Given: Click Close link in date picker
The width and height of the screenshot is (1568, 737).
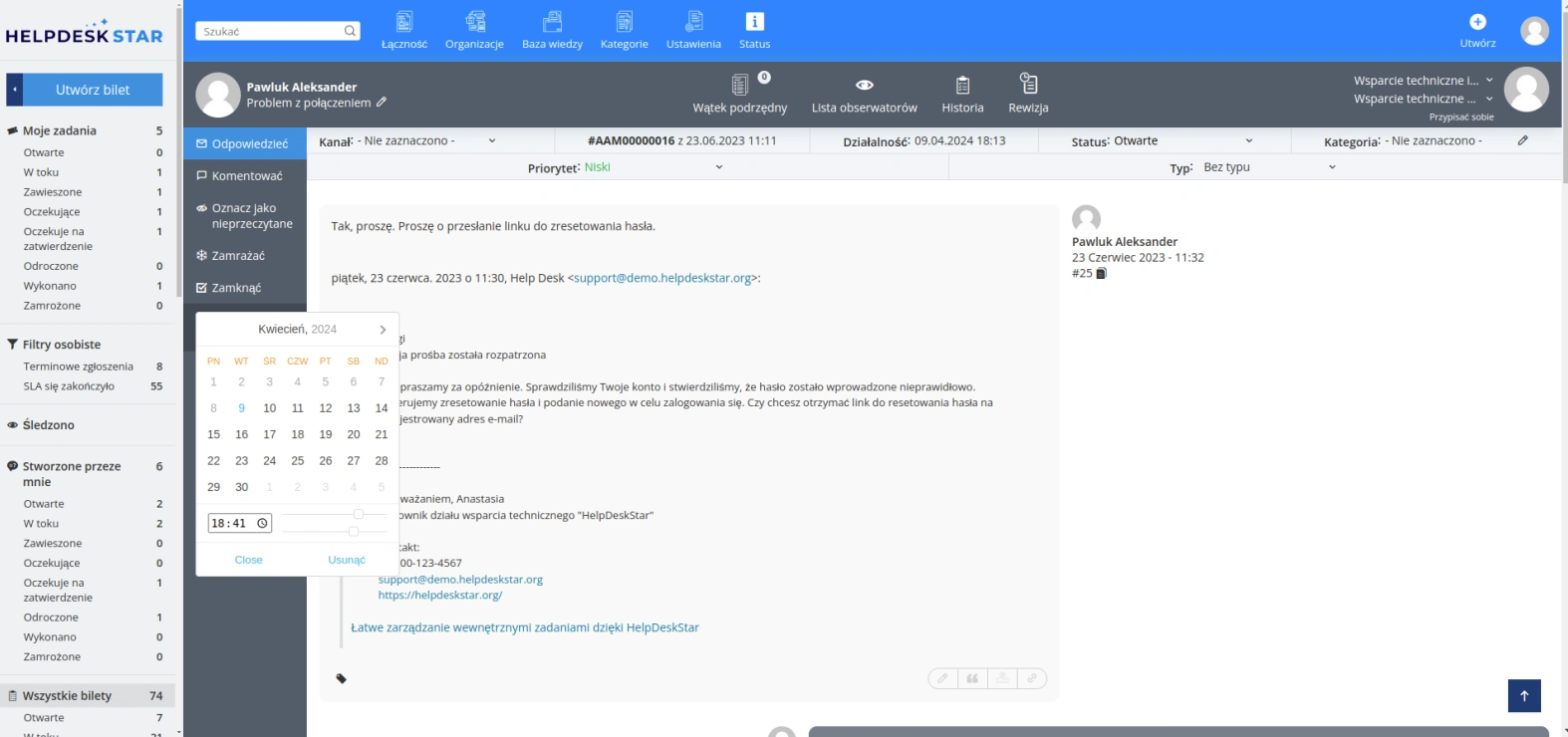Looking at the screenshot, I should [x=249, y=560].
